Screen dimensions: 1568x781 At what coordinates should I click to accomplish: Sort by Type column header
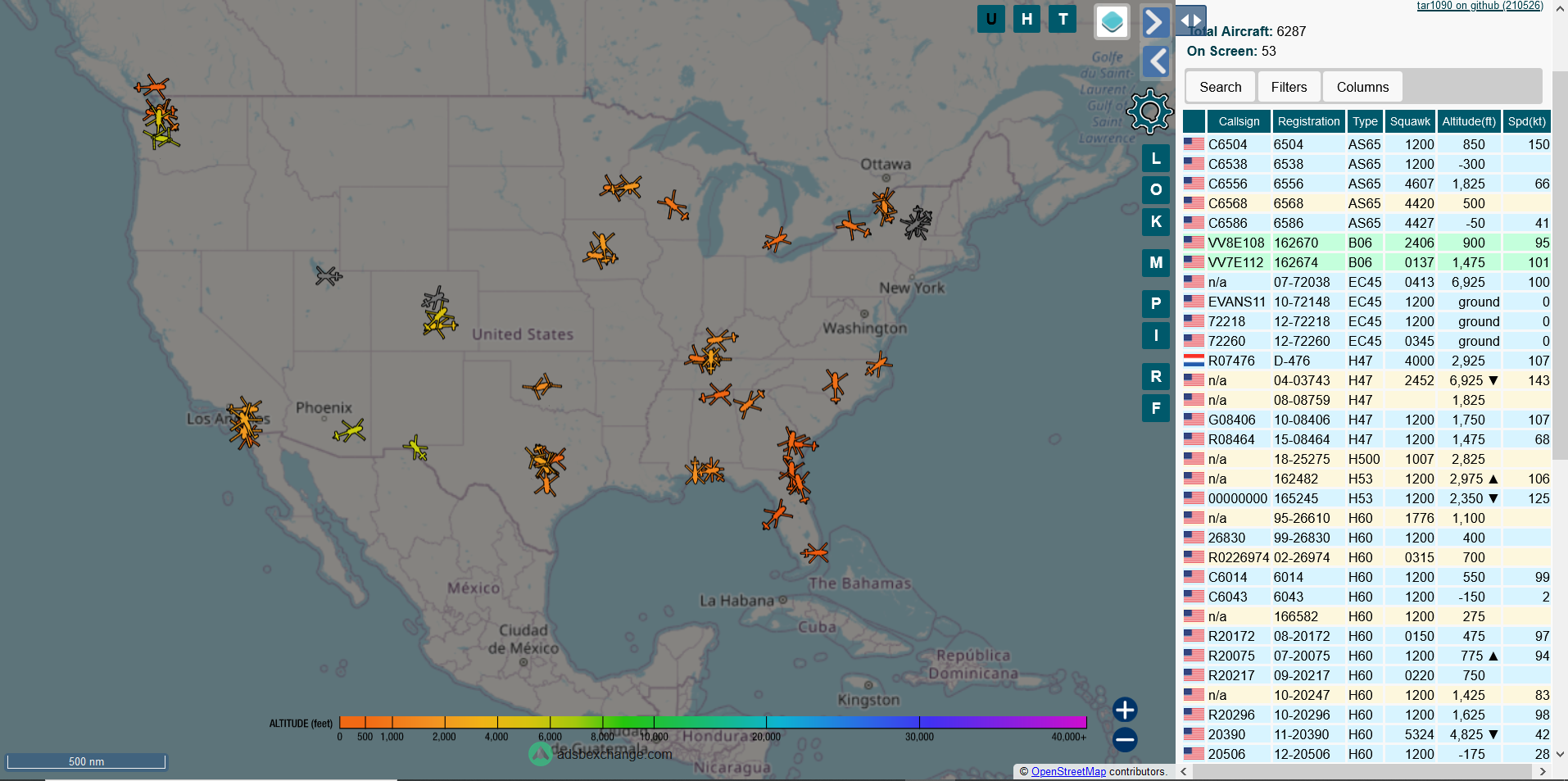pos(1365,121)
